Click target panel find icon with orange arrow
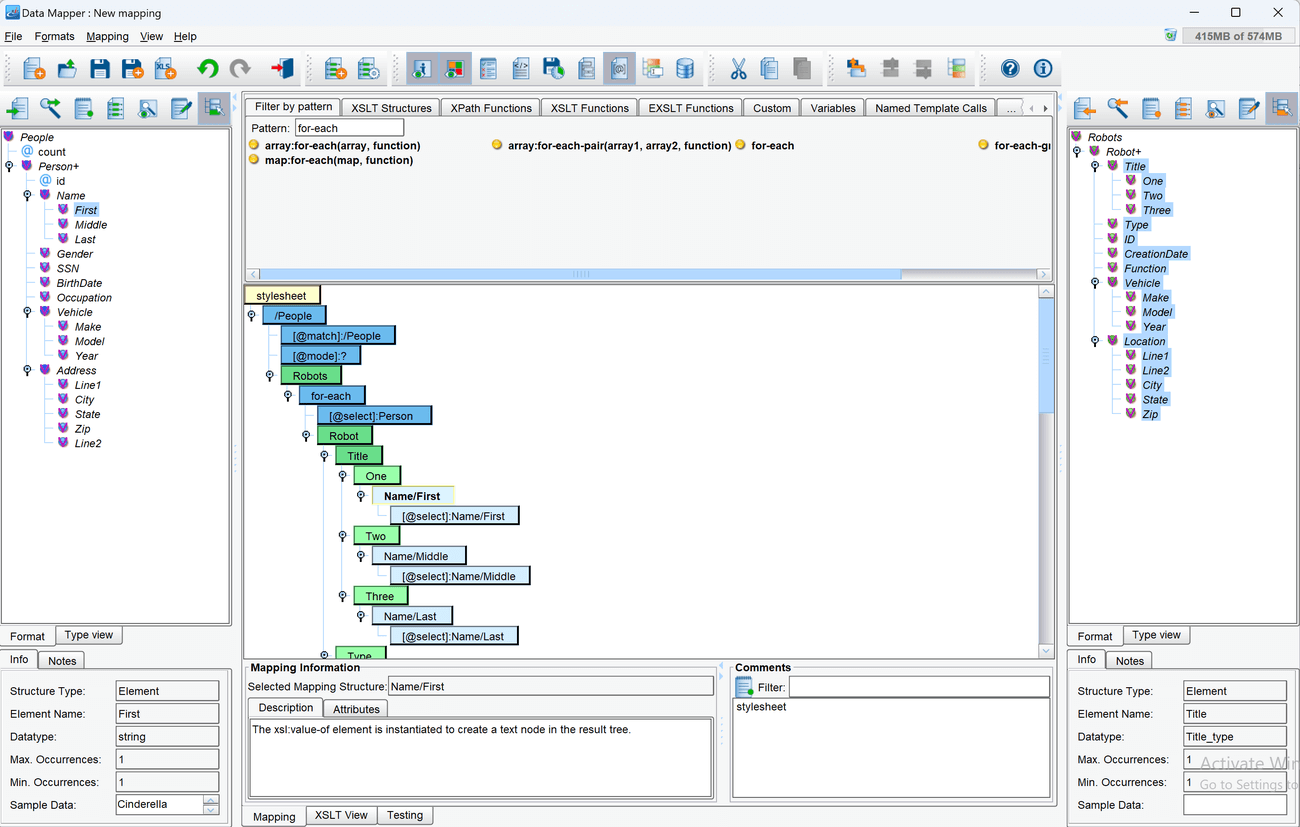 [1118, 108]
